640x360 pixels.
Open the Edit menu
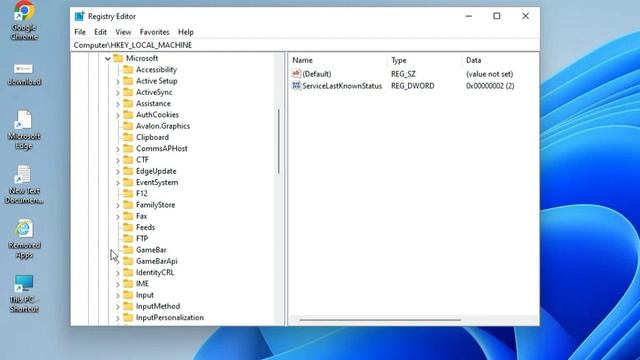click(100, 32)
